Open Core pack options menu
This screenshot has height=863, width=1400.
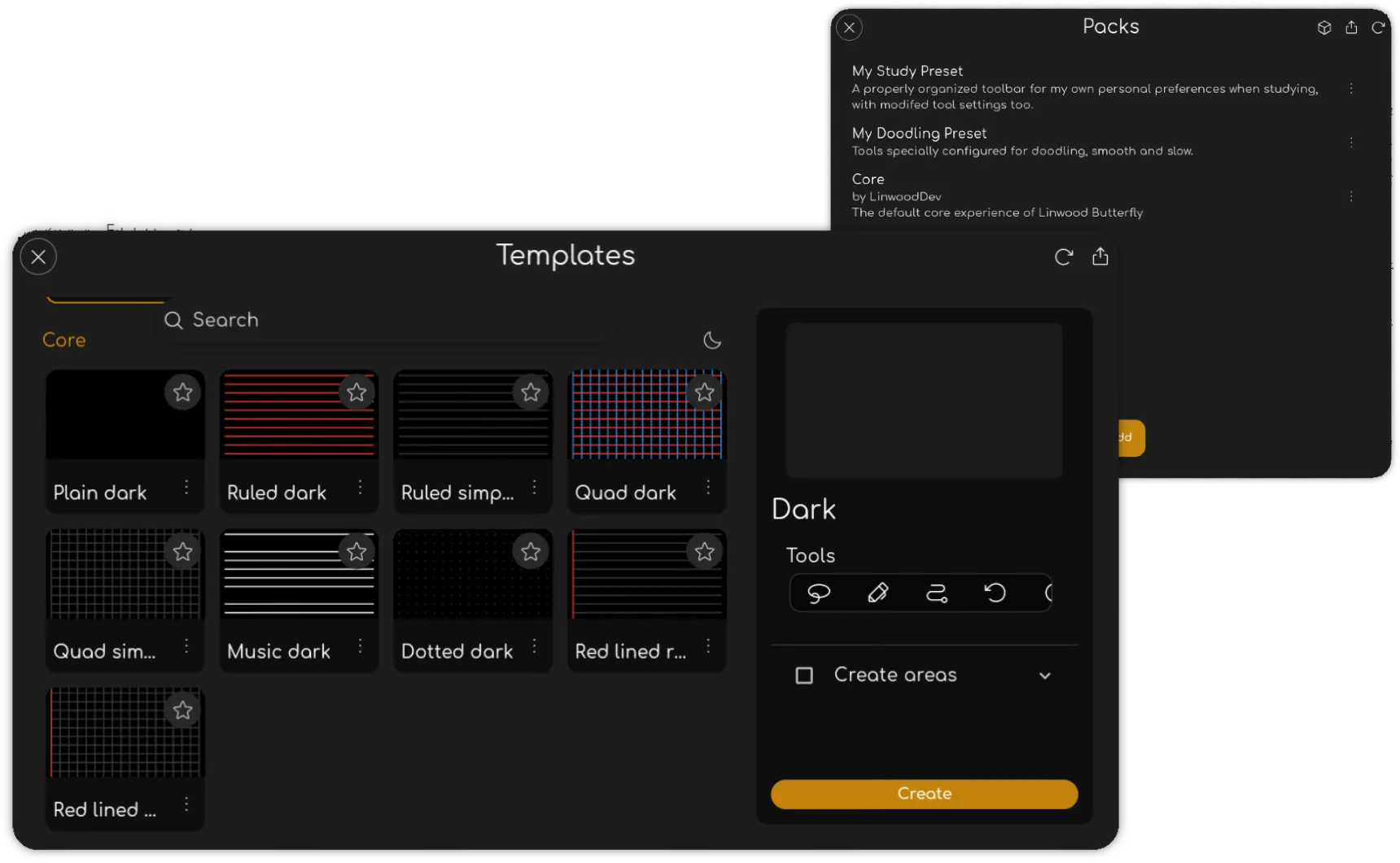[x=1351, y=196]
